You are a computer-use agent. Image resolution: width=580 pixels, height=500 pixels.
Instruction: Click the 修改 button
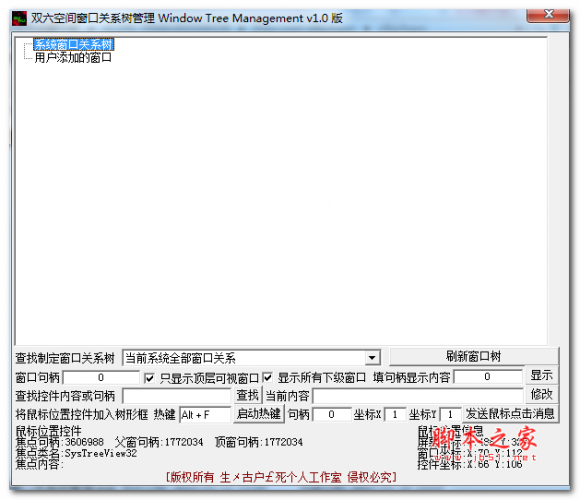point(542,394)
